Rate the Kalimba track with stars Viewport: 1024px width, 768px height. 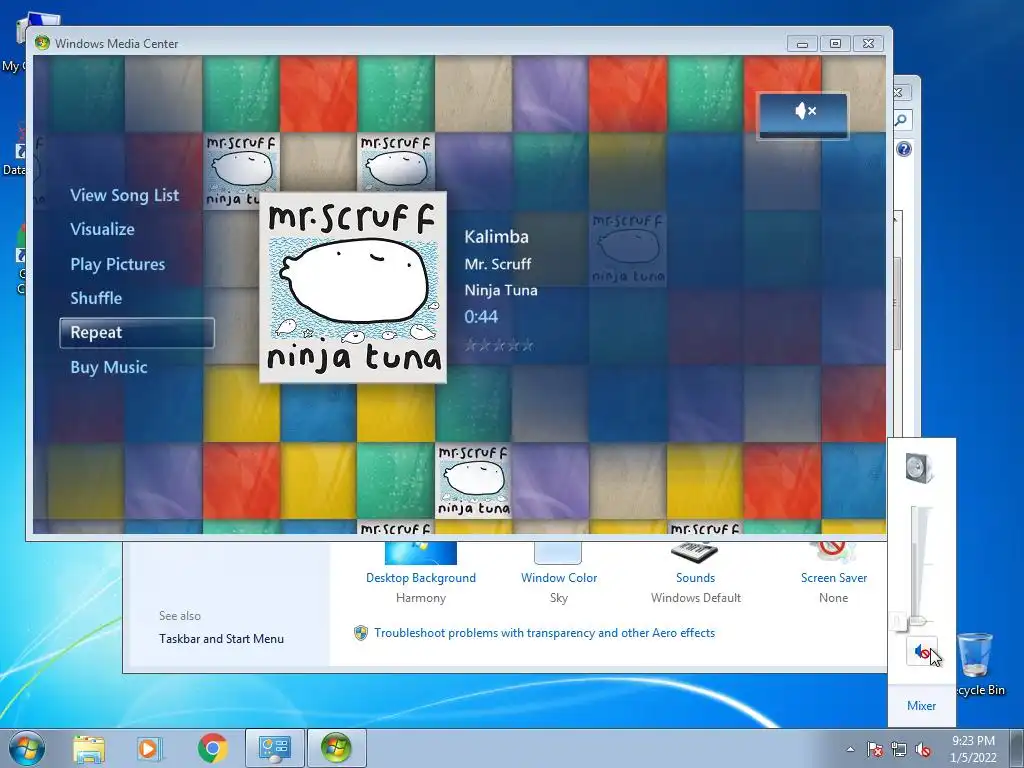(x=499, y=345)
